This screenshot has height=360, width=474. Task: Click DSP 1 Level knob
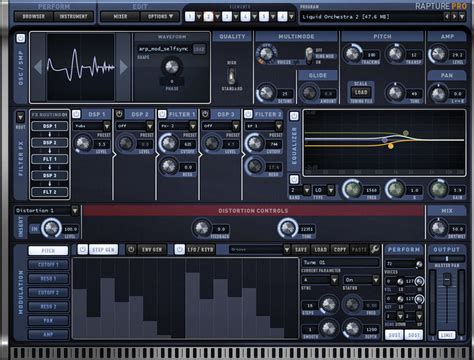83,143
